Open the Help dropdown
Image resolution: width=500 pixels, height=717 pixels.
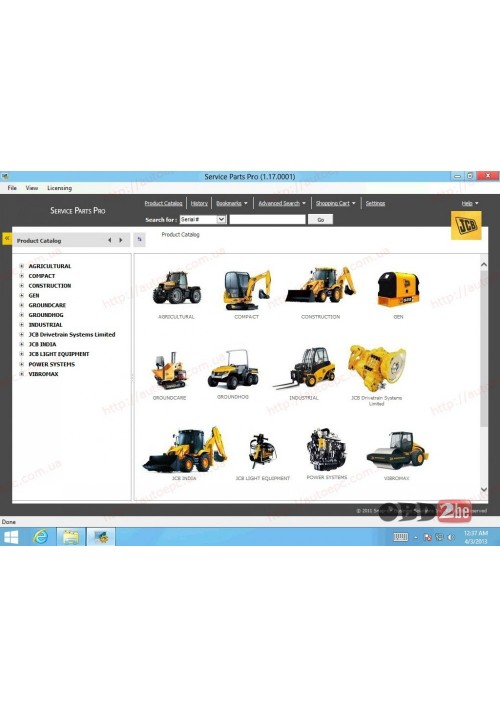coord(470,203)
